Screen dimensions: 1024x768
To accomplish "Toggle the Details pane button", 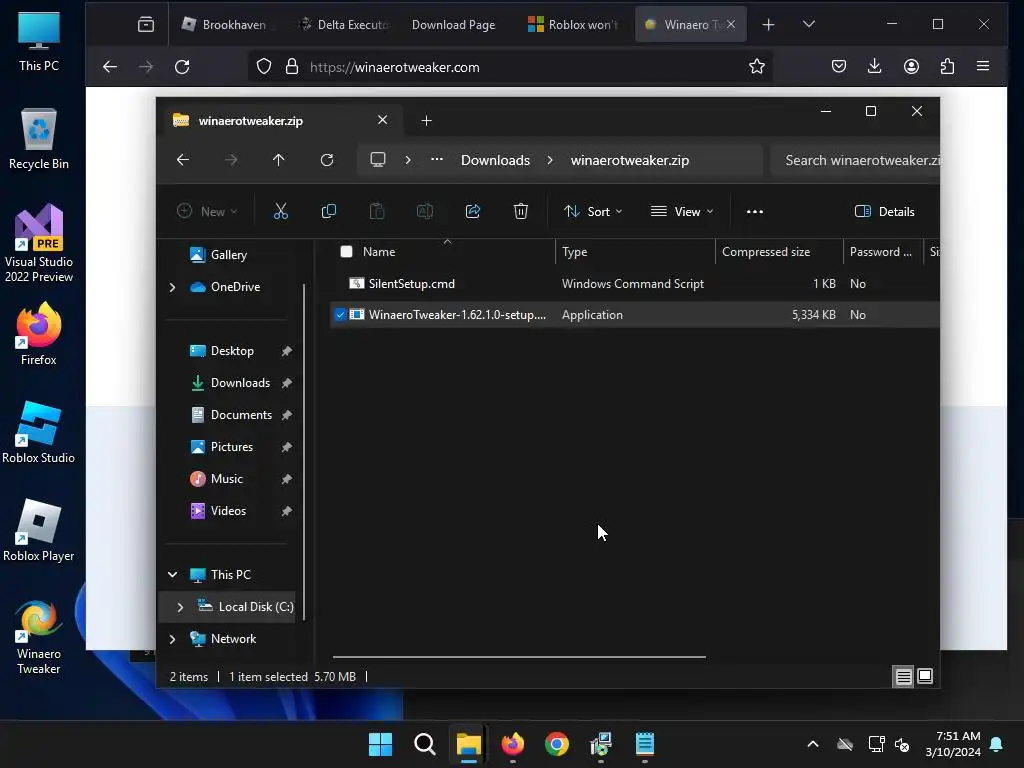I will pos(885,212).
